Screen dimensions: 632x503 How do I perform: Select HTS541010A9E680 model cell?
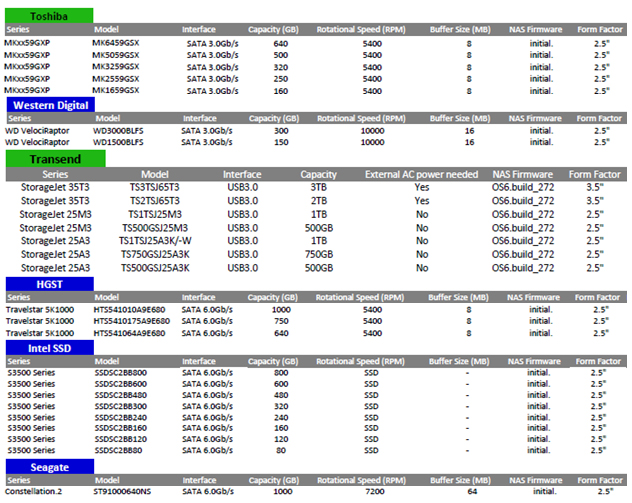[x=129, y=310]
